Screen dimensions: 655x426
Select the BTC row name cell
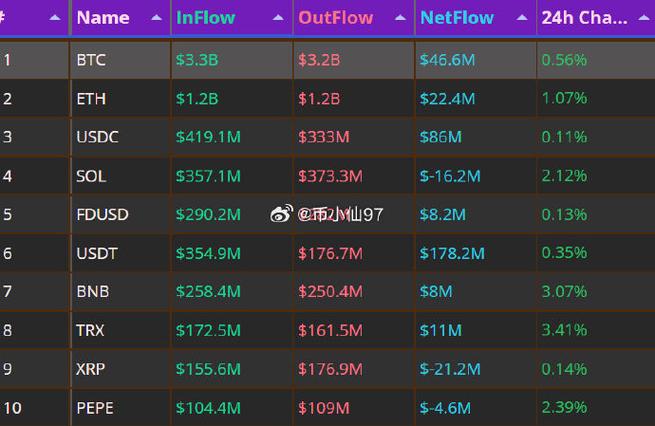click(91, 61)
